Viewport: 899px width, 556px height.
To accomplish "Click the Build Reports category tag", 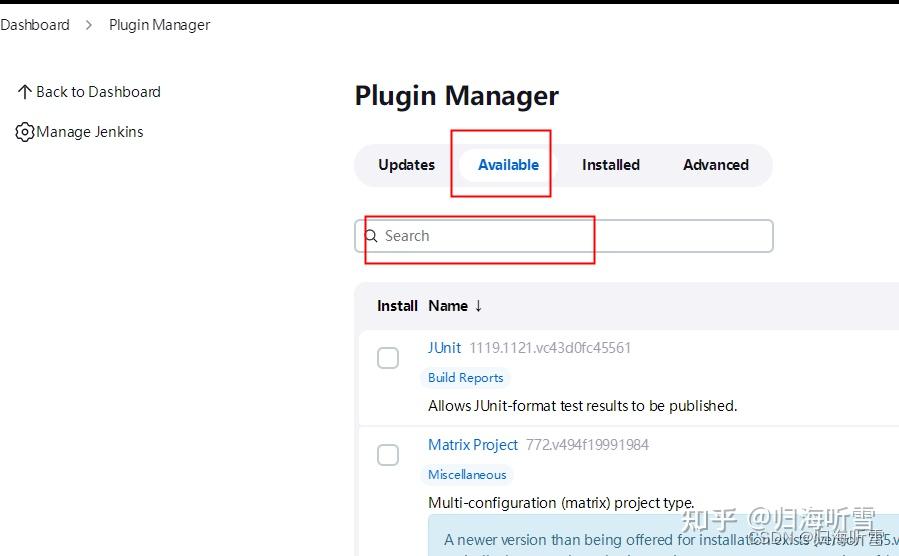I will point(466,378).
